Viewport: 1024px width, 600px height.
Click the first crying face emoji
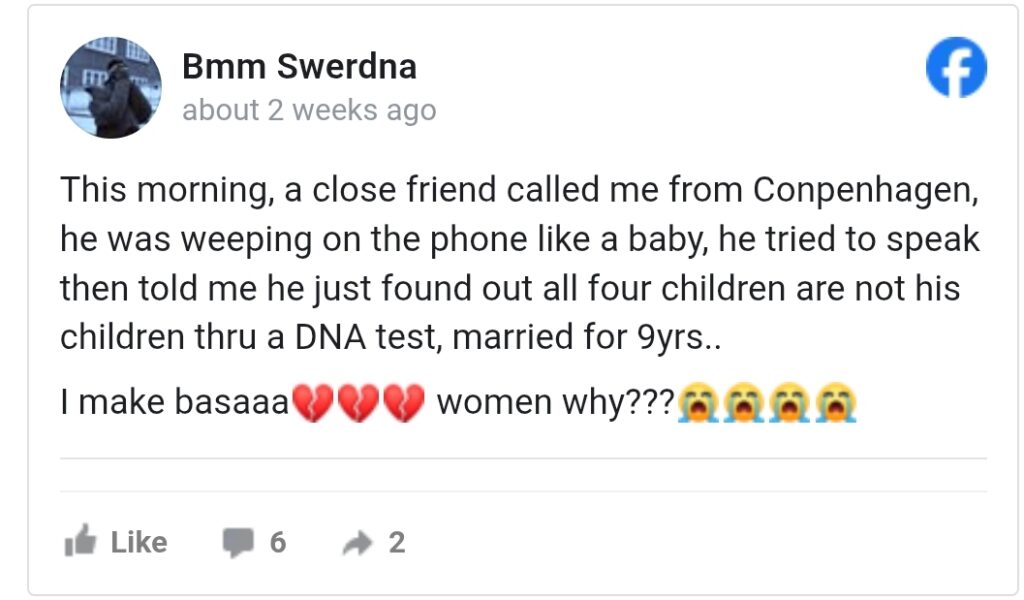[x=697, y=403]
